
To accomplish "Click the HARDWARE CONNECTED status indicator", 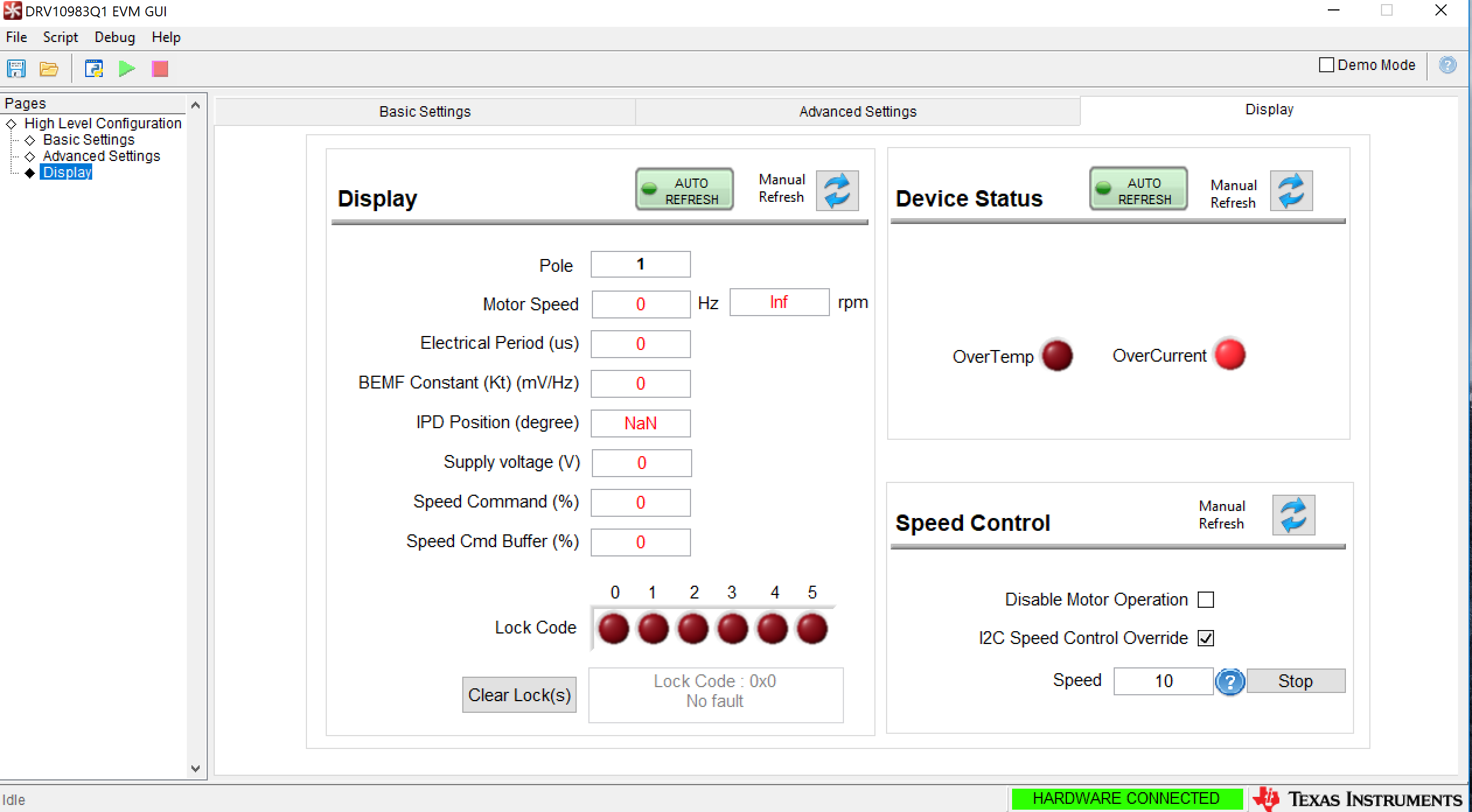I will point(1126,799).
